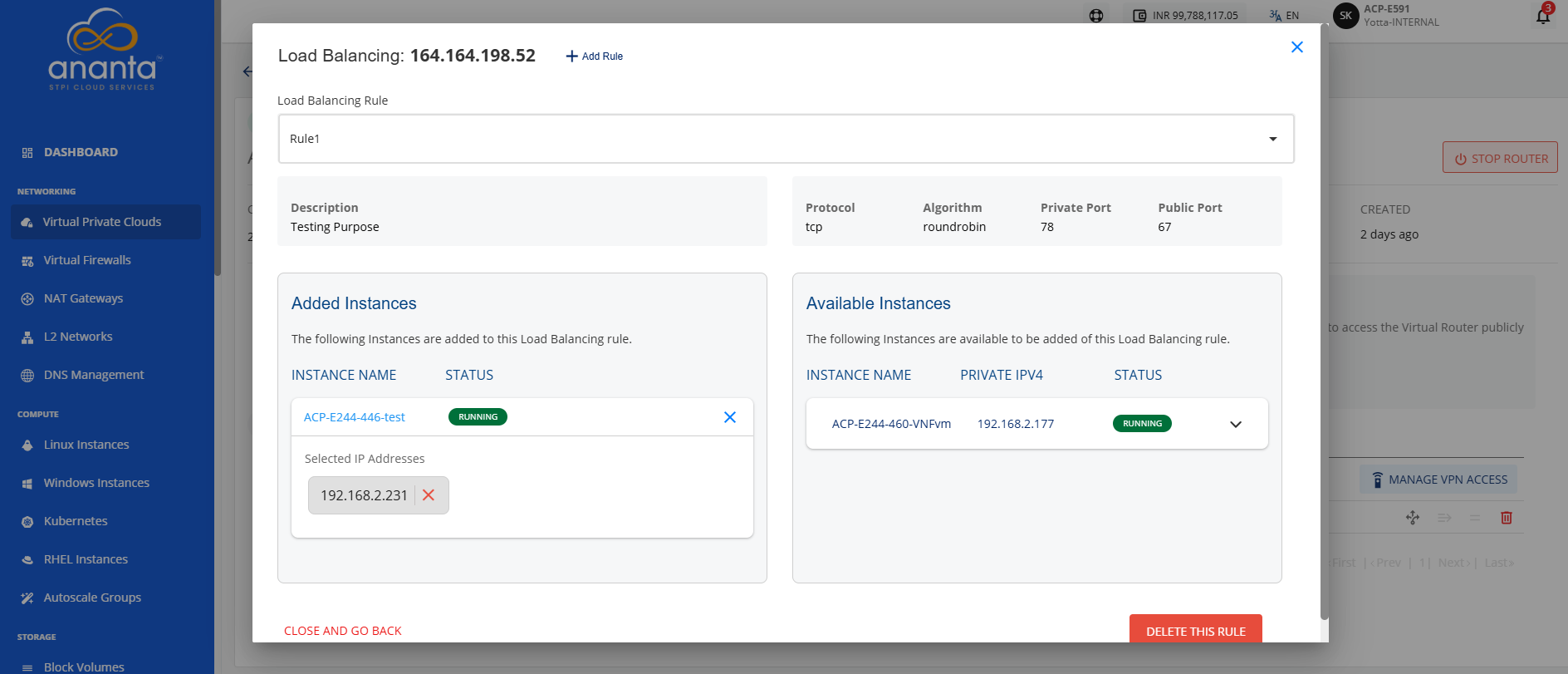Click the Kubernetes icon in sidebar
This screenshot has width=1568, height=674.
coord(27,522)
